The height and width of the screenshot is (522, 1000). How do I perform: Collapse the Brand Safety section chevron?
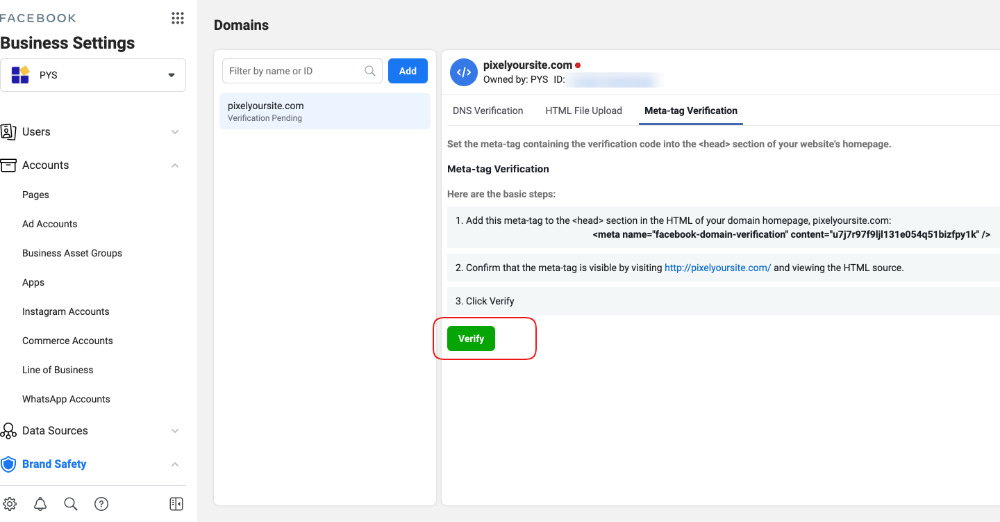[175, 464]
